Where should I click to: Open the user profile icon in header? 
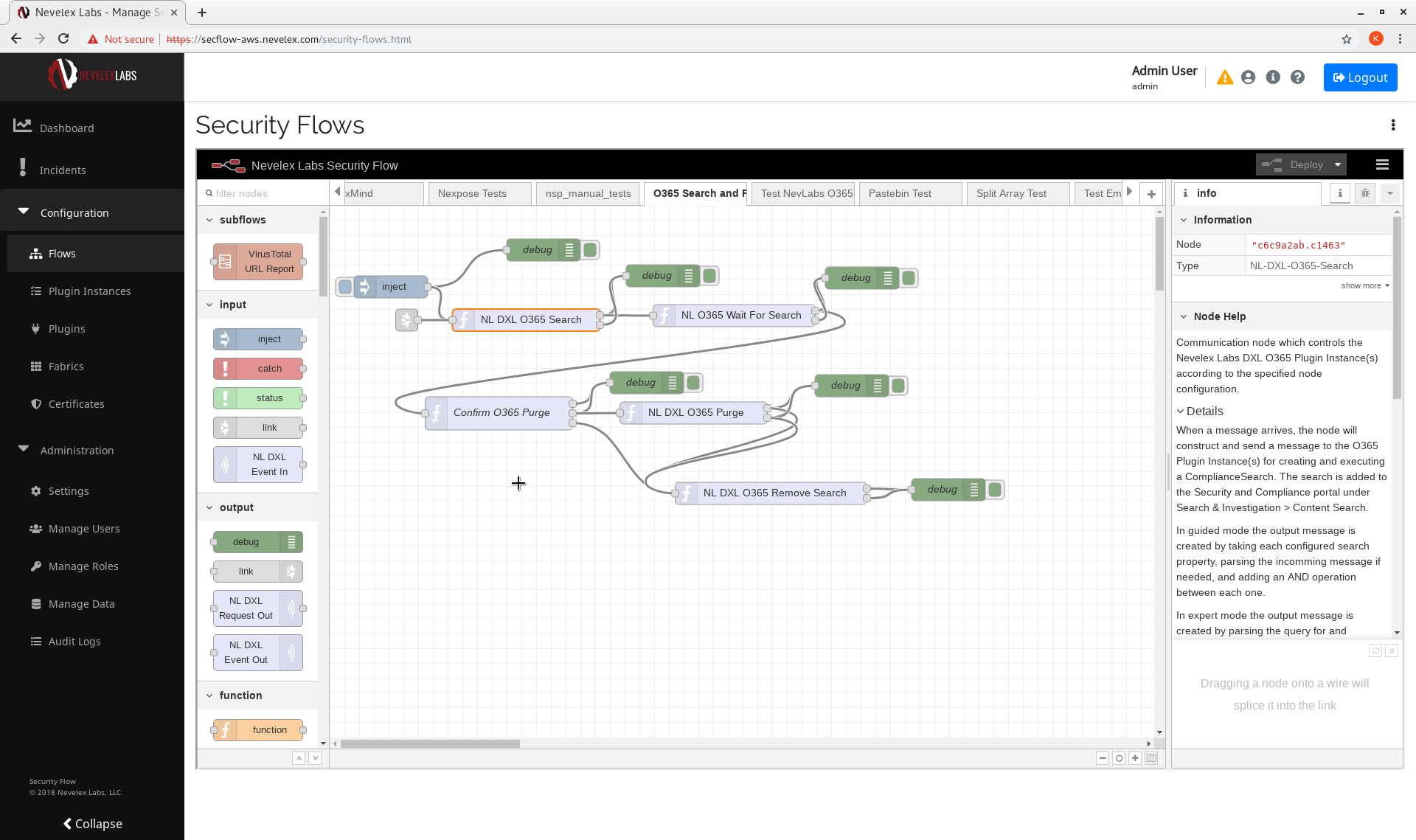pyautogui.click(x=1248, y=77)
